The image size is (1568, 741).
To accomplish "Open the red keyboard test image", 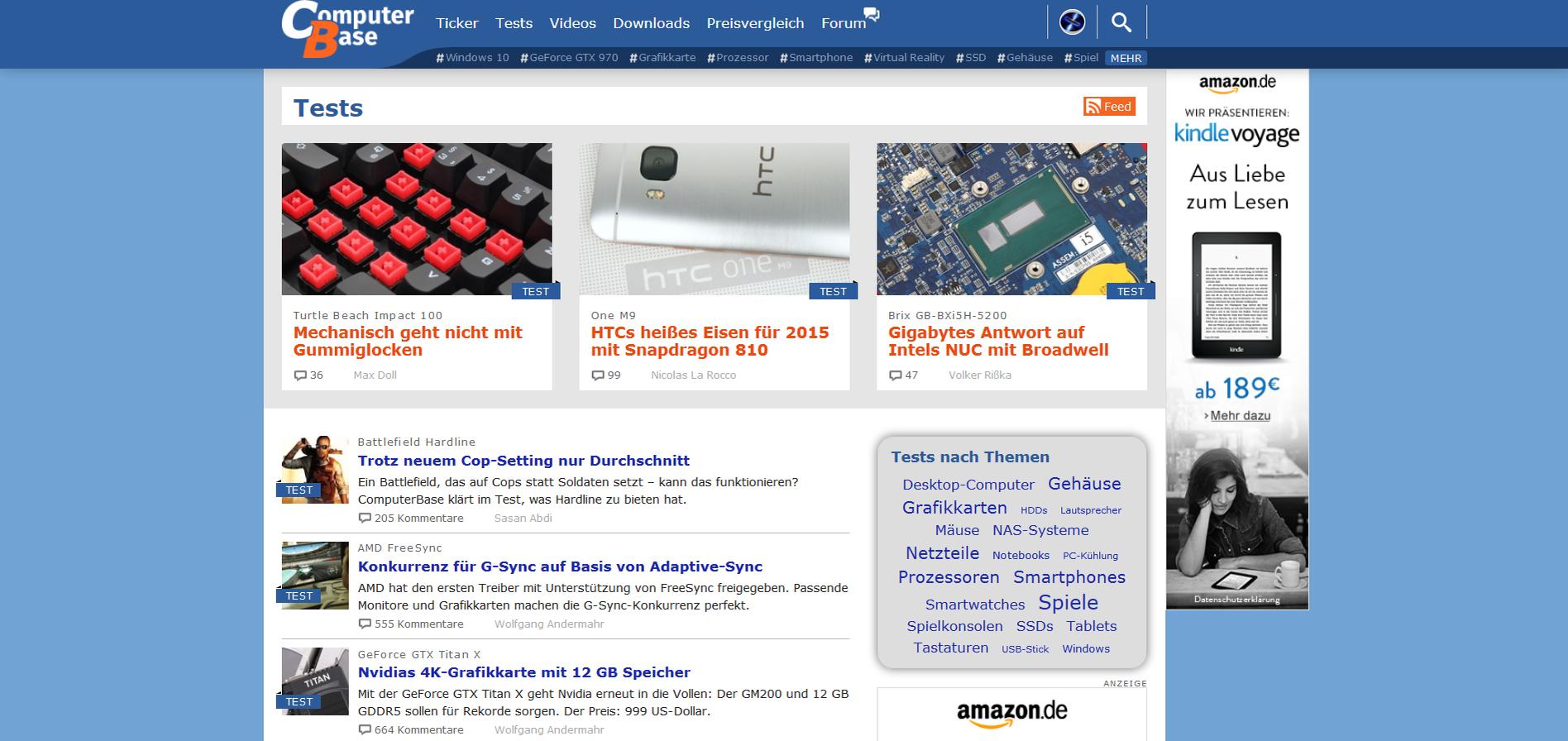I will (417, 219).
